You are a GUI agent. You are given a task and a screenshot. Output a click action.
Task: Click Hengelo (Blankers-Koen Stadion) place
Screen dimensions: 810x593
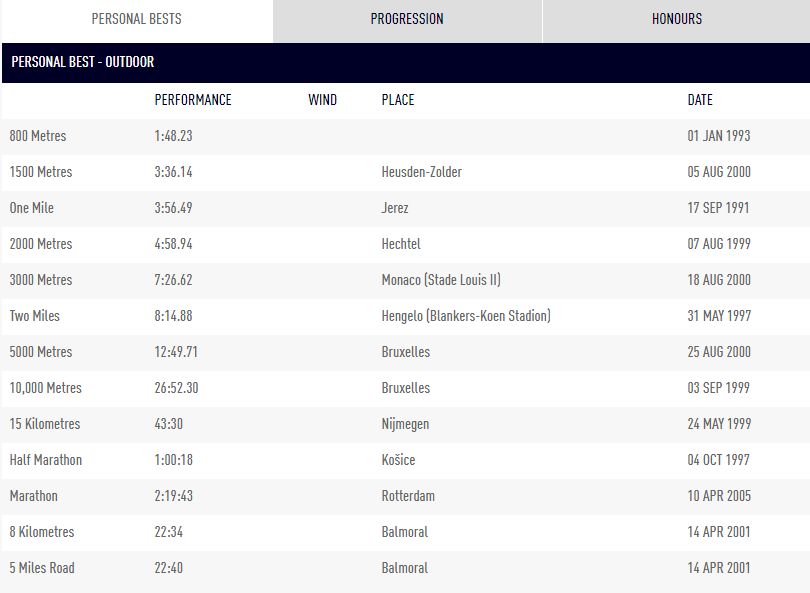click(x=466, y=316)
